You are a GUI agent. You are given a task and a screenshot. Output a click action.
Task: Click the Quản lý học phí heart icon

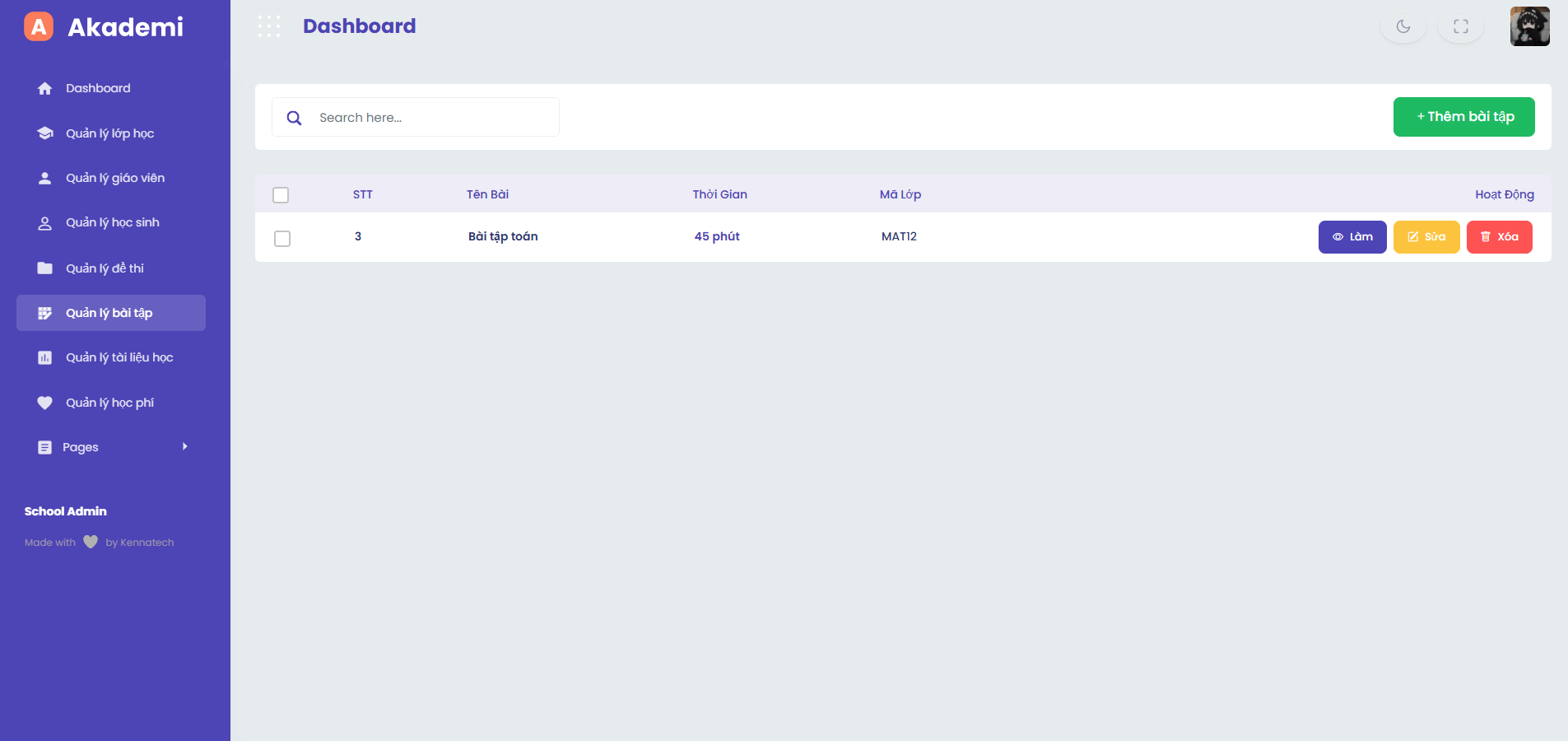(45, 403)
